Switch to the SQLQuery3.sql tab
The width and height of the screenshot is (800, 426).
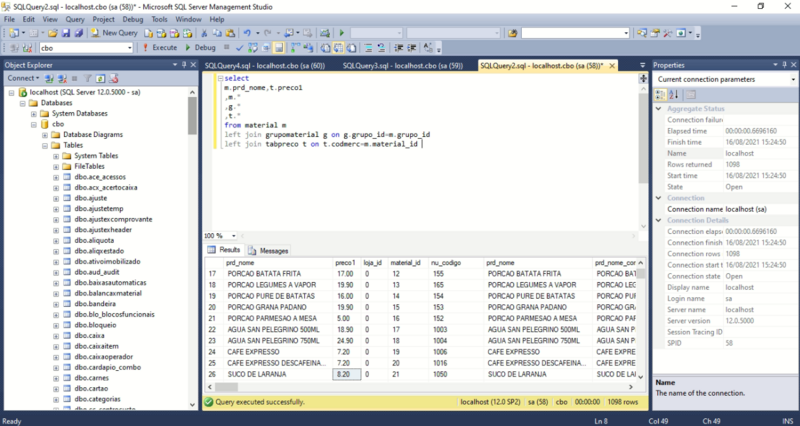(403, 66)
